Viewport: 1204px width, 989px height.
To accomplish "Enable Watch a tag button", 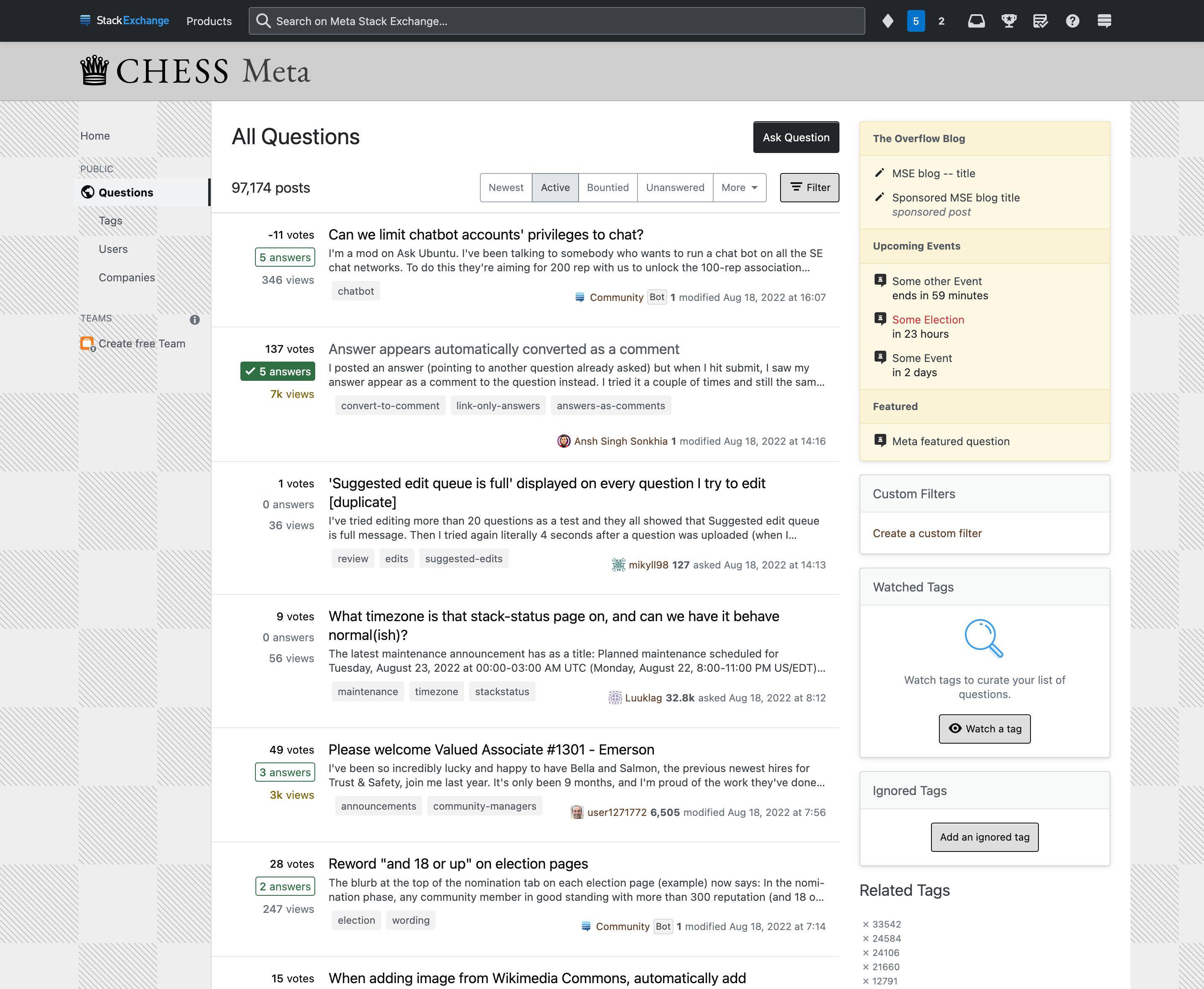I will 984,729.
